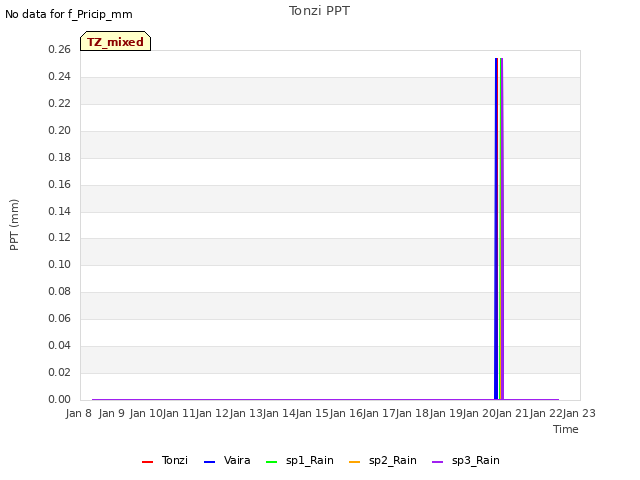Click the 0.16 y-axis tick label
This screenshot has height=480, width=640.
60,184
